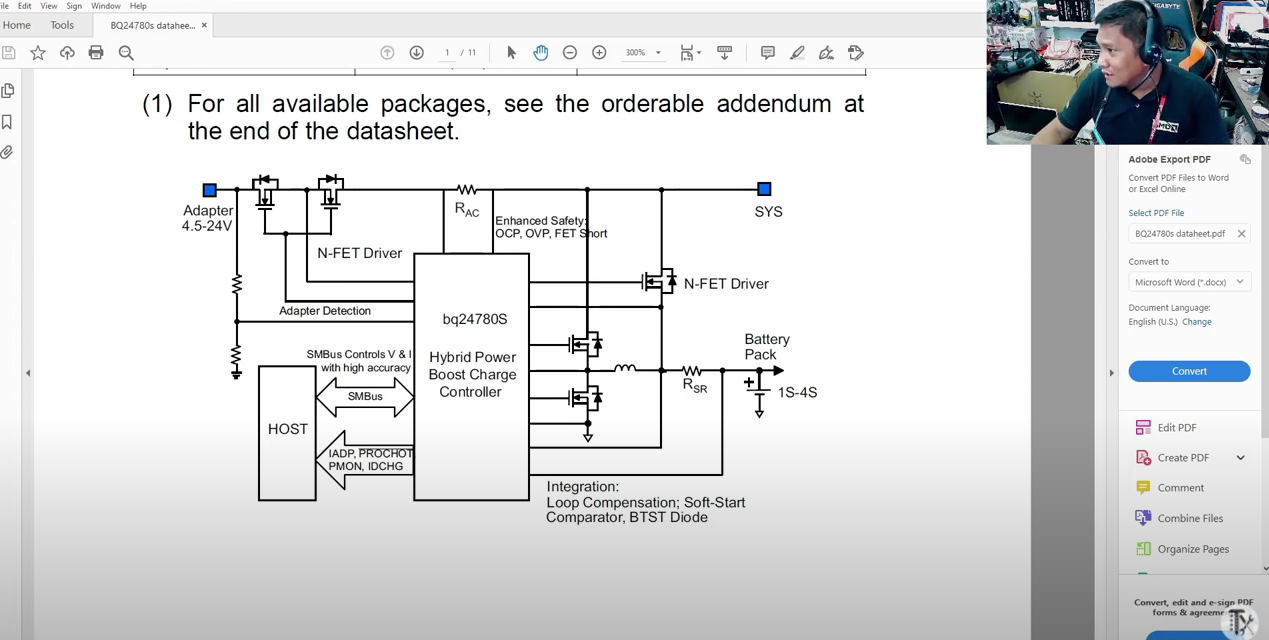Zoom out with the minus icon
The image size is (1269, 640).
pyautogui.click(x=570, y=53)
